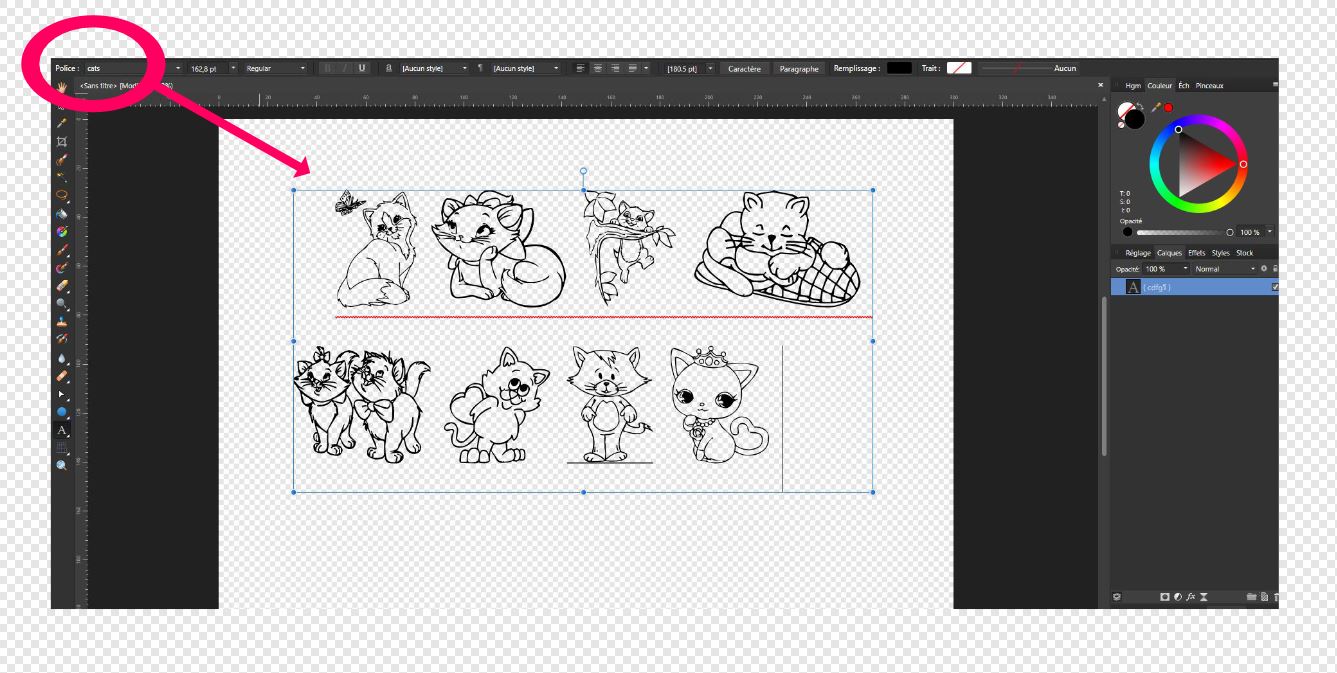Click the group layers folder icon
Image resolution: width=1337 pixels, height=673 pixels.
[1252, 597]
